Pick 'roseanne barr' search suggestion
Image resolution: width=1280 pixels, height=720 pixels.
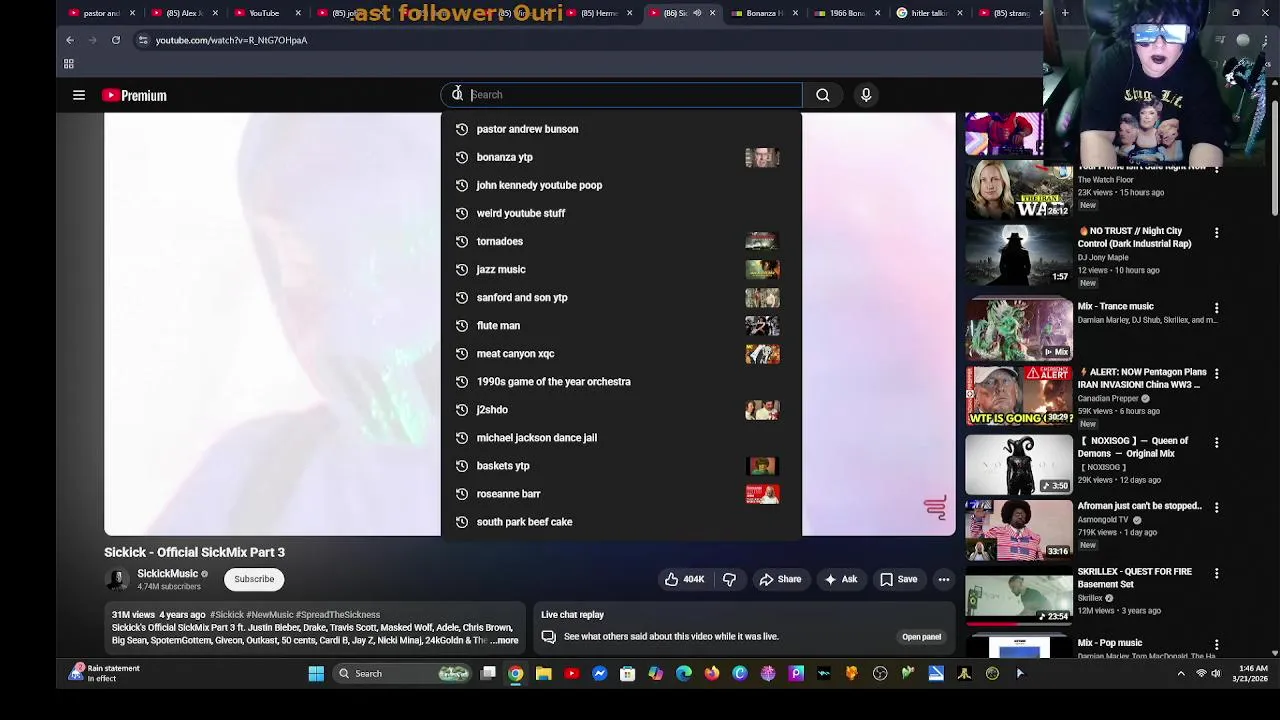(621, 493)
